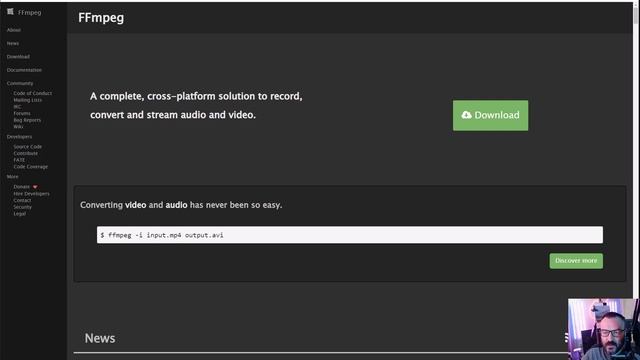Click the ffmpeg command example box

pyautogui.click(x=350, y=235)
